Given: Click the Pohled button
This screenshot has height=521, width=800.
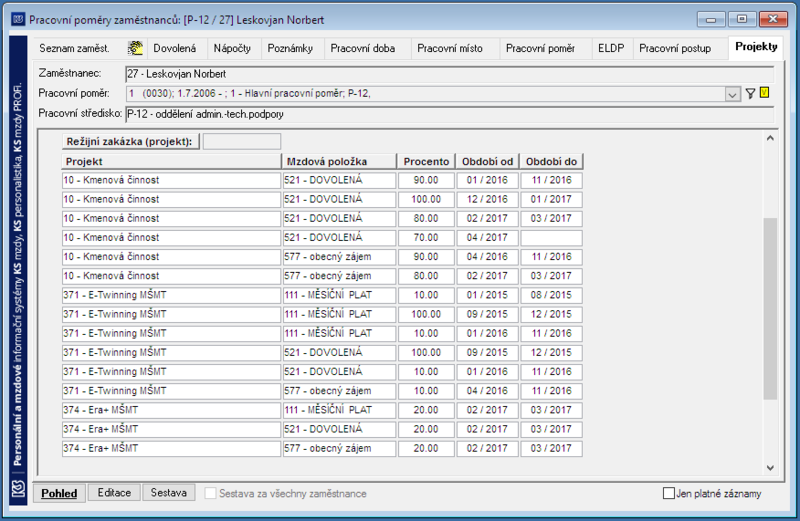Looking at the screenshot, I should click(59, 493).
